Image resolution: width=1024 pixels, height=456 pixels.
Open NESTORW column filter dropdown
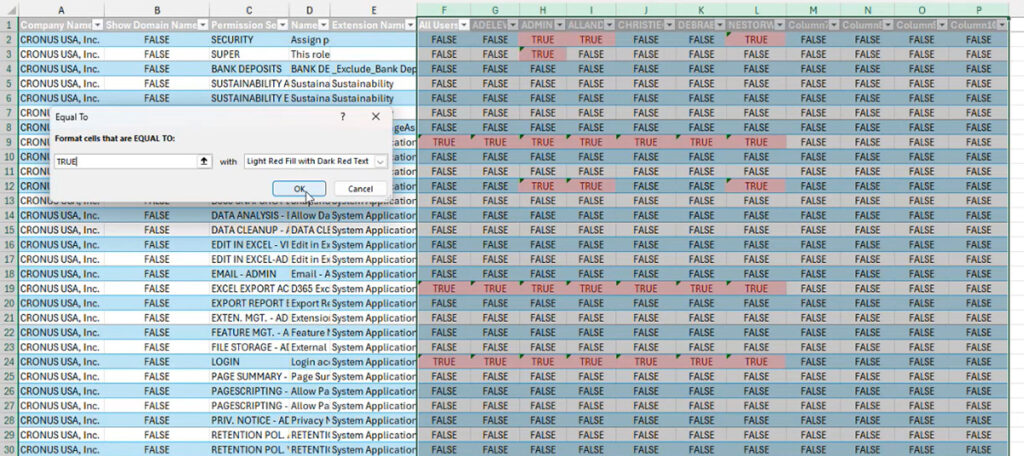[780, 25]
